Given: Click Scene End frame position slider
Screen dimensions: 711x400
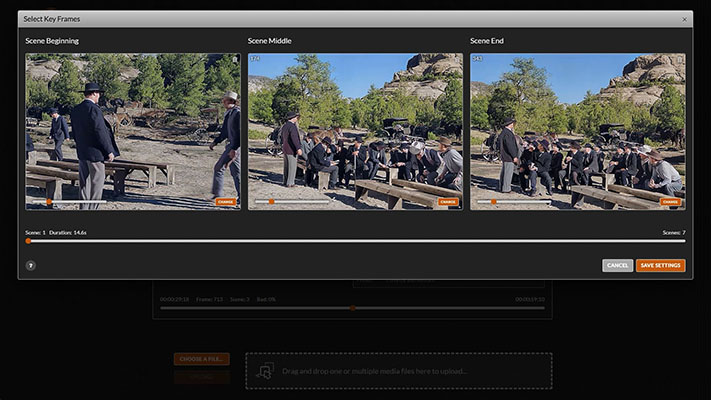Looking at the screenshot, I should pyautogui.click(x=514, y=202).
